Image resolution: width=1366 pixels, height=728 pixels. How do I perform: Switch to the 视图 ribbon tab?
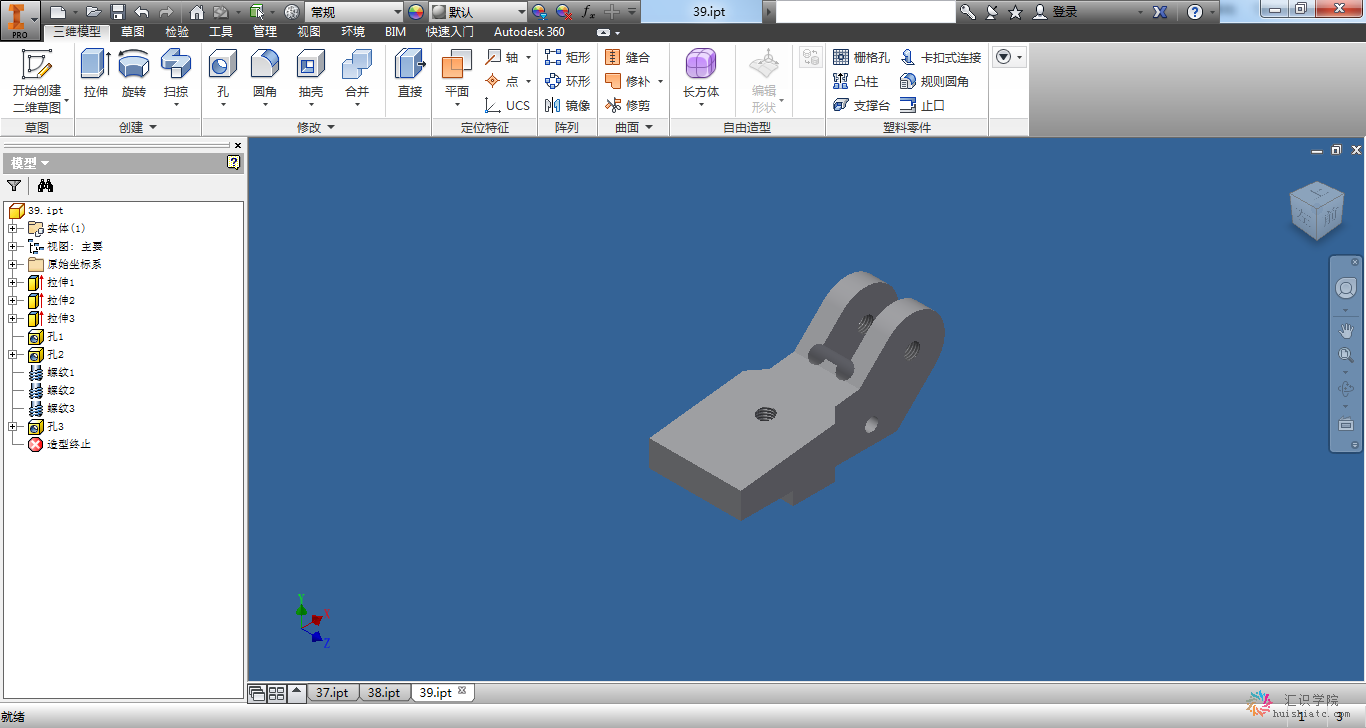[309, 32]
